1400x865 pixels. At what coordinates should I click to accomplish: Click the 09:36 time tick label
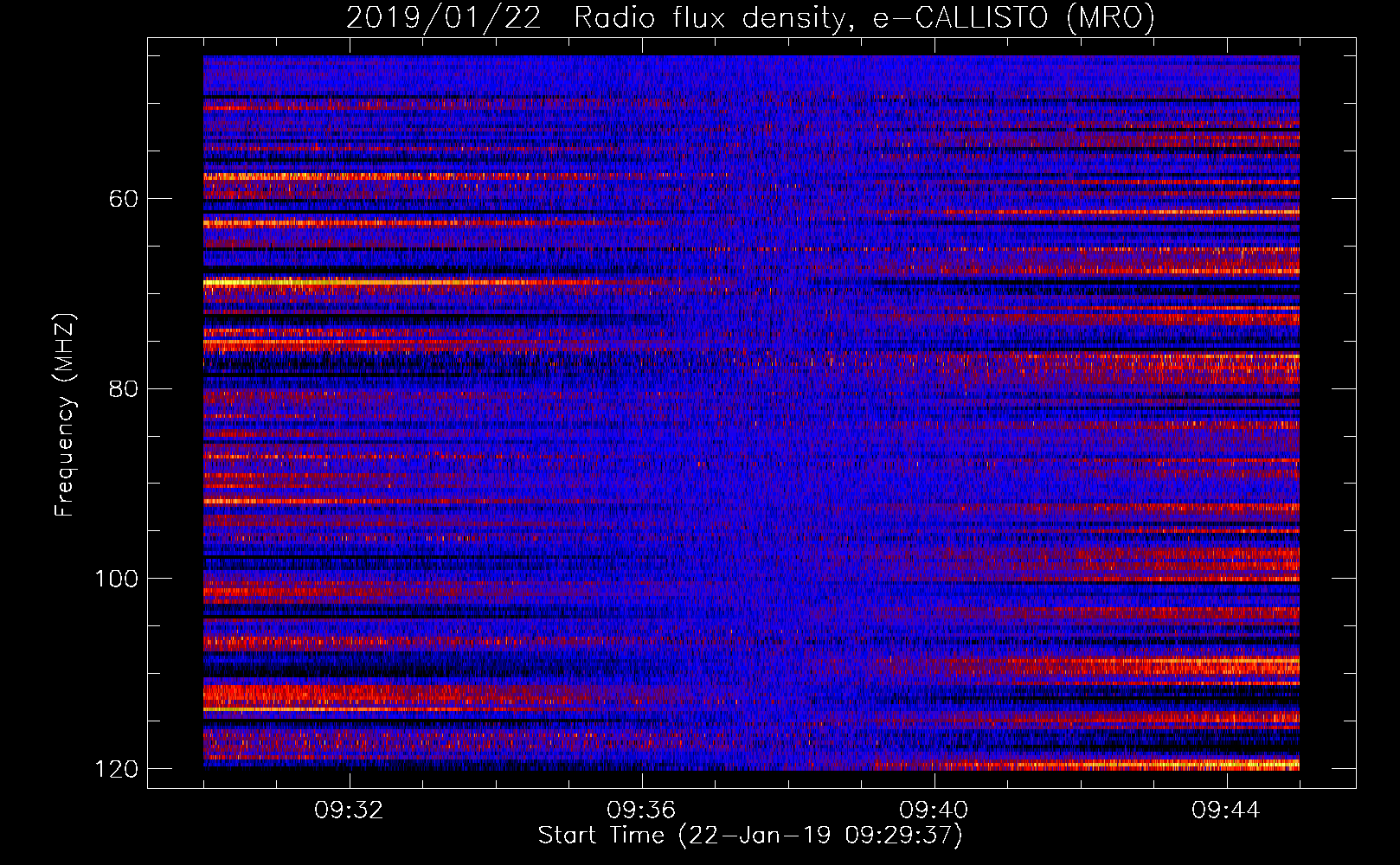[641, 811]
